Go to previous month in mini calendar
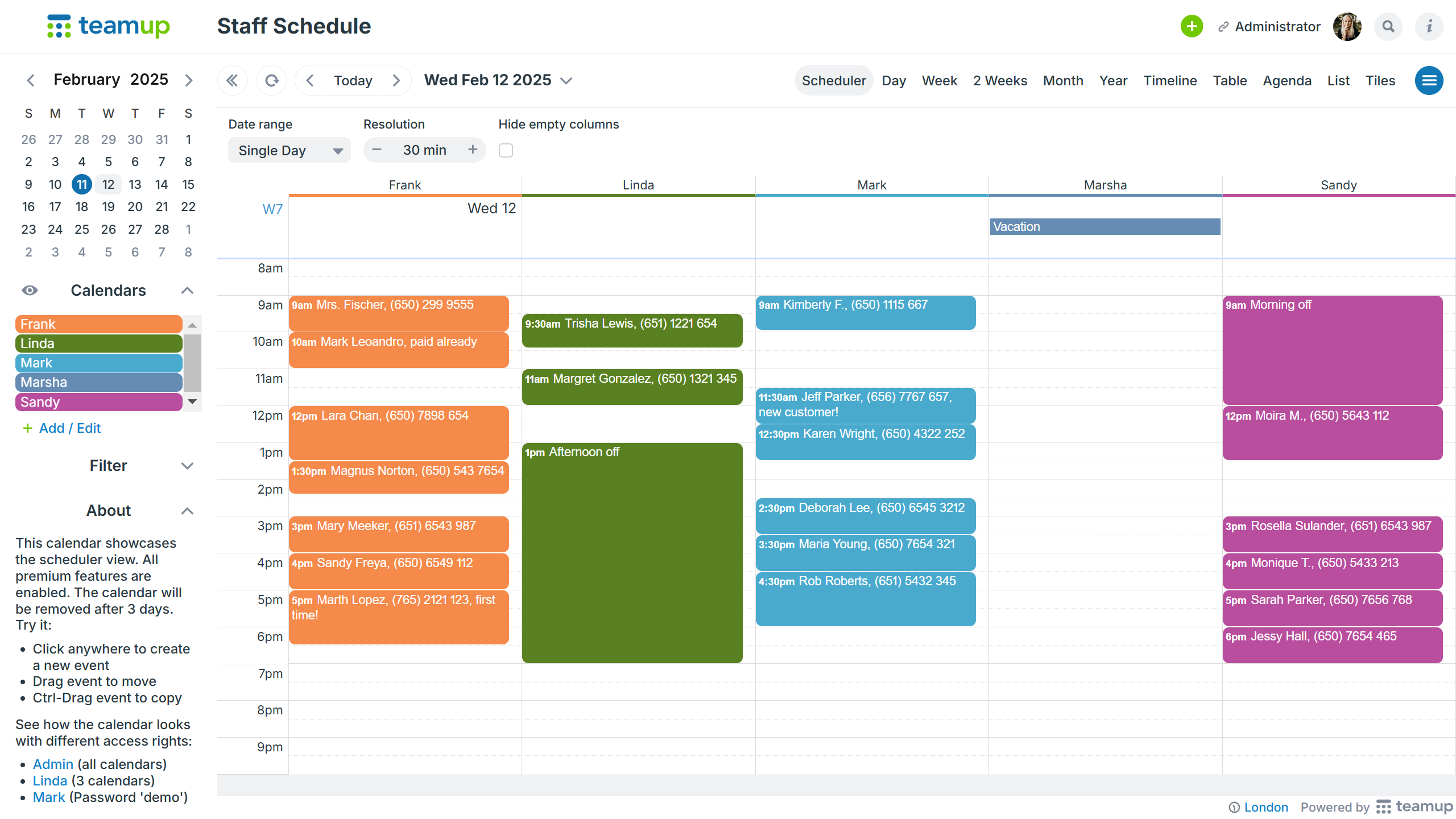Viewport: 1456px width, 819px height. click(x=31, y=80)
